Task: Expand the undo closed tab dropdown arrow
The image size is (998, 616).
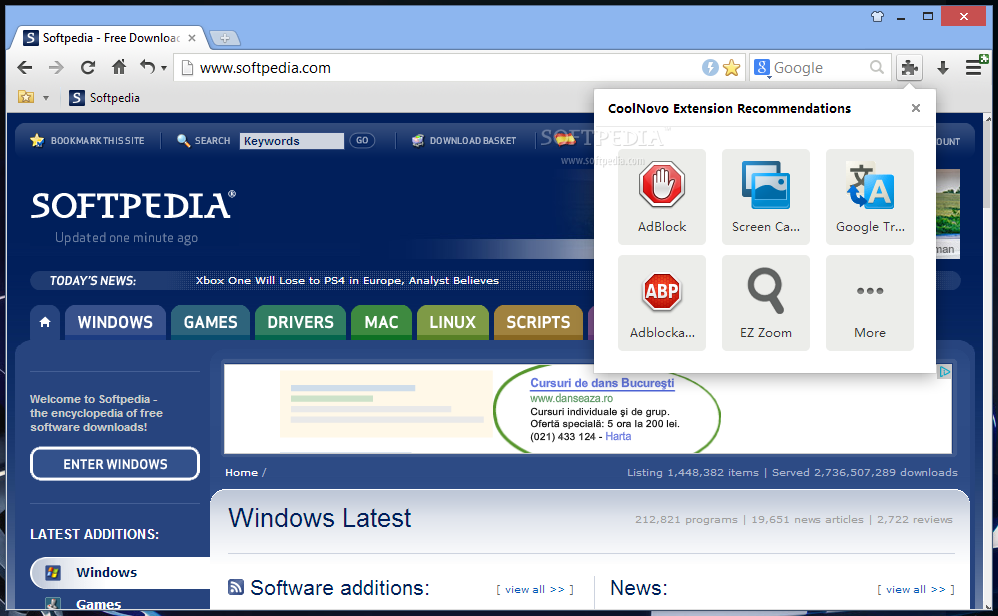Action: tap(164, 68)
